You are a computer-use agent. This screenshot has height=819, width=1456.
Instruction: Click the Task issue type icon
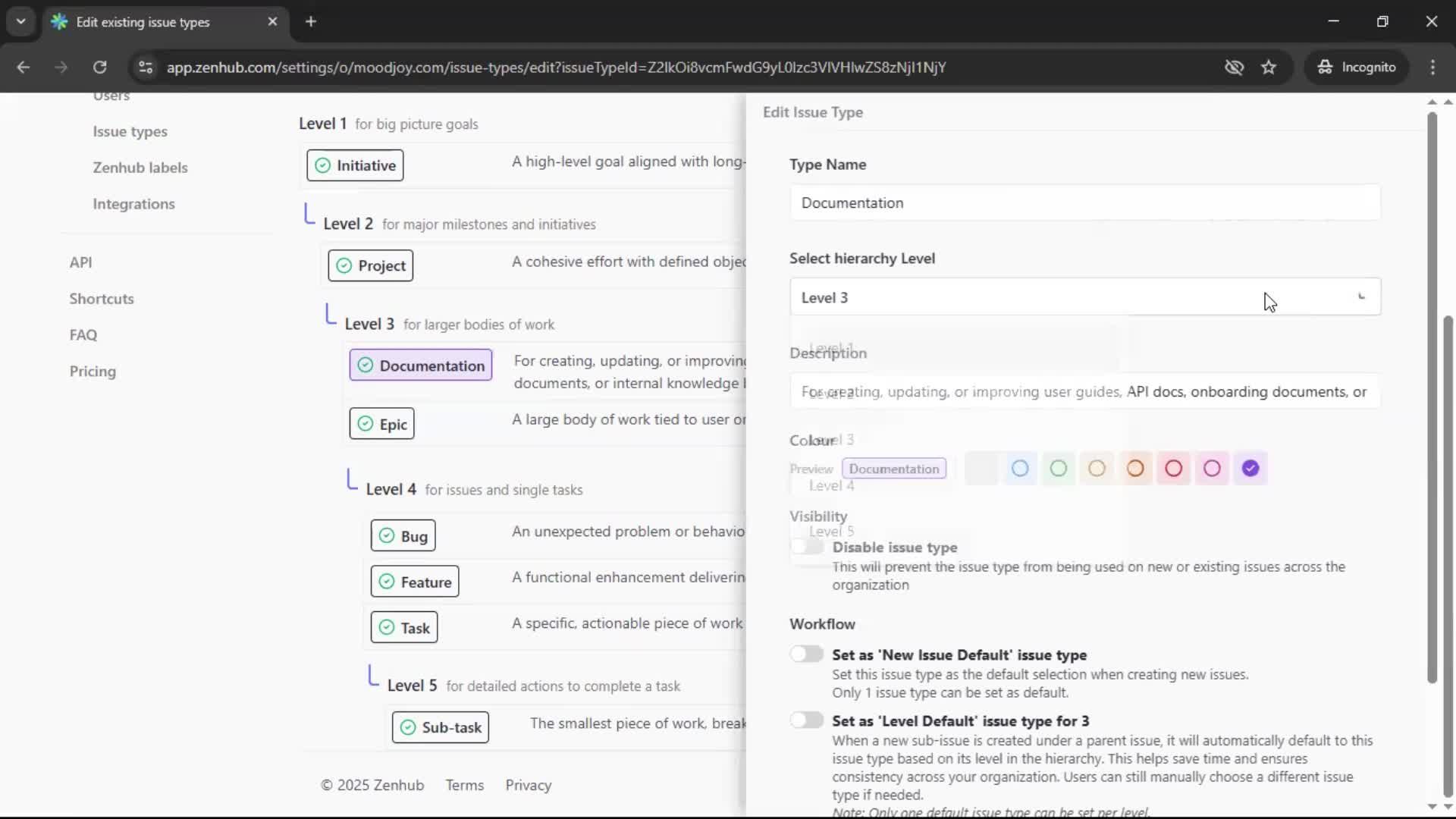pyautogui.click(x=386, y=627)
